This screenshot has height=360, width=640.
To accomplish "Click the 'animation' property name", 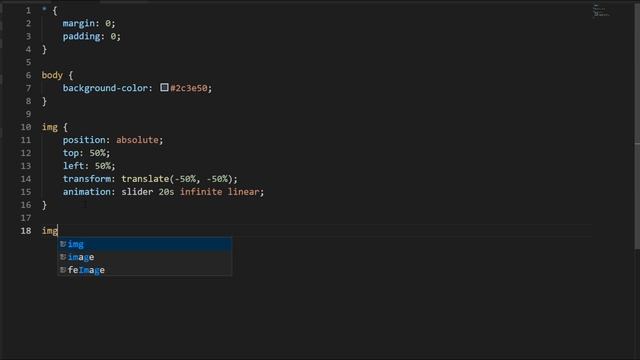I will (87, 192).
